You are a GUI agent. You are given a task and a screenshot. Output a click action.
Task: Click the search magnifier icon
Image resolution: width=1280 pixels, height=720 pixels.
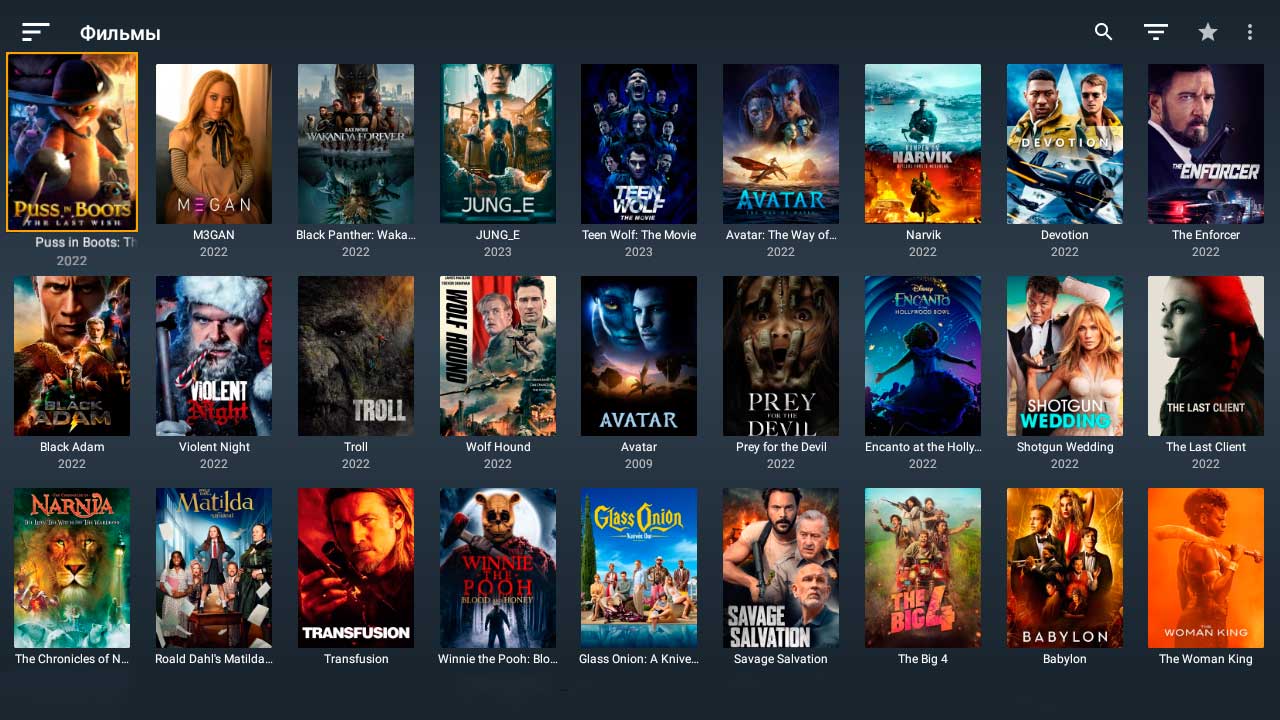1103,32
